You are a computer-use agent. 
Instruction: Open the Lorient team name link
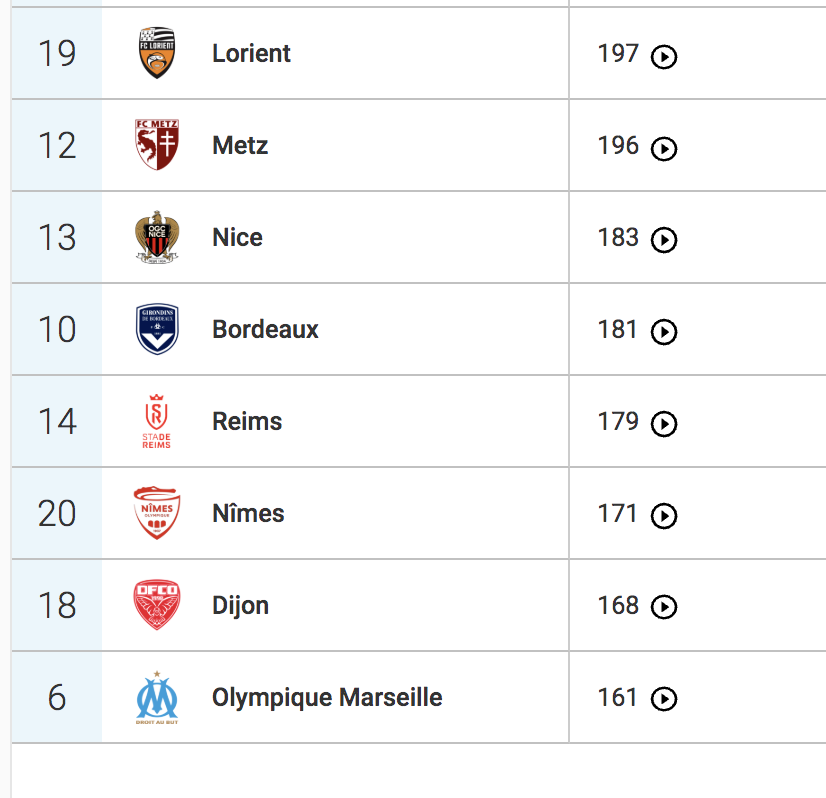coord(251,53)
